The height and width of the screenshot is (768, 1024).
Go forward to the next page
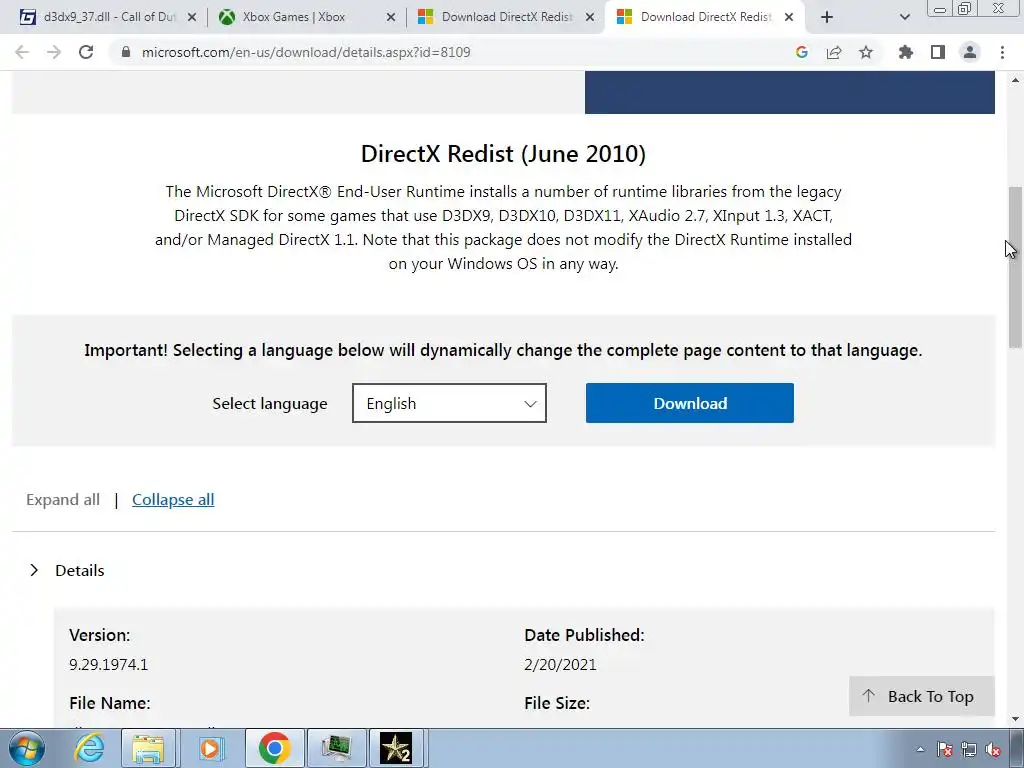tap(54, 52)
